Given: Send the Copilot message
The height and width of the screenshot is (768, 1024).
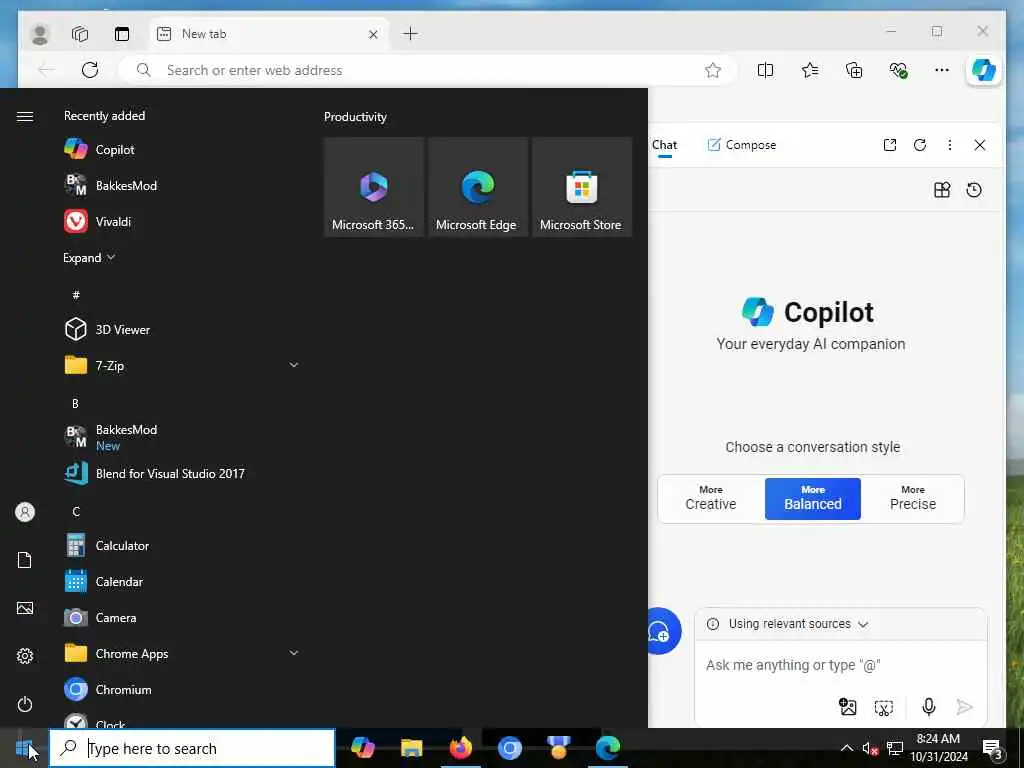Looking at the screenshot, I should pyautogui.click(x=964, y=707).
